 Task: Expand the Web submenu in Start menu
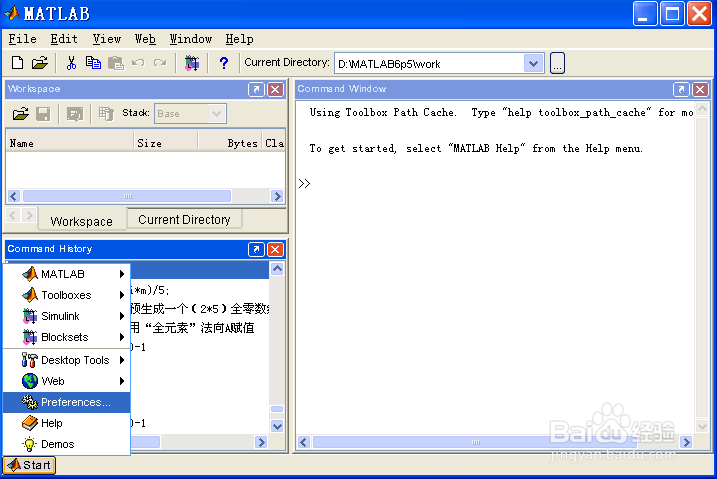click(67, 381)
